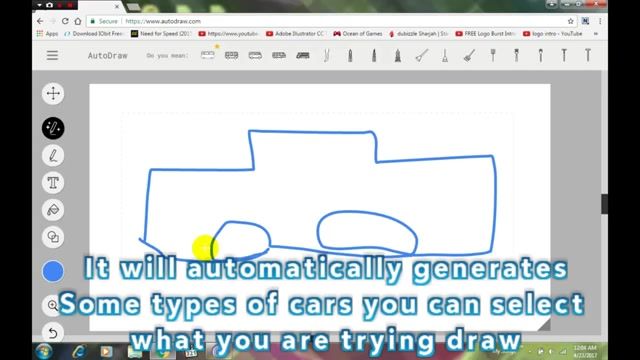Open a new browser tab
Screen dimensions: 640x360
(133, 7)
